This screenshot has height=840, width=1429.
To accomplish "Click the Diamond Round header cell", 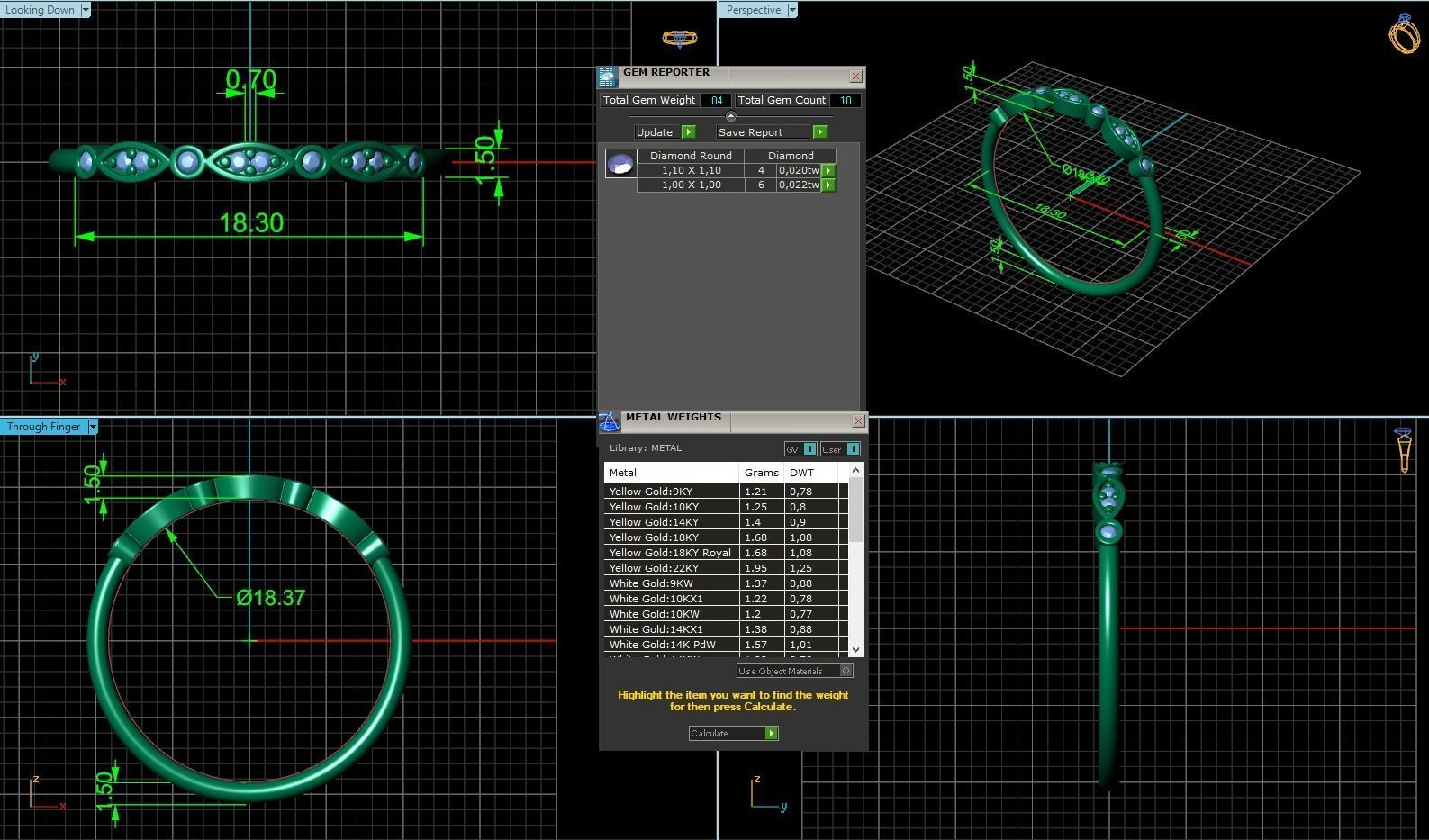I will tap(691, 156).
